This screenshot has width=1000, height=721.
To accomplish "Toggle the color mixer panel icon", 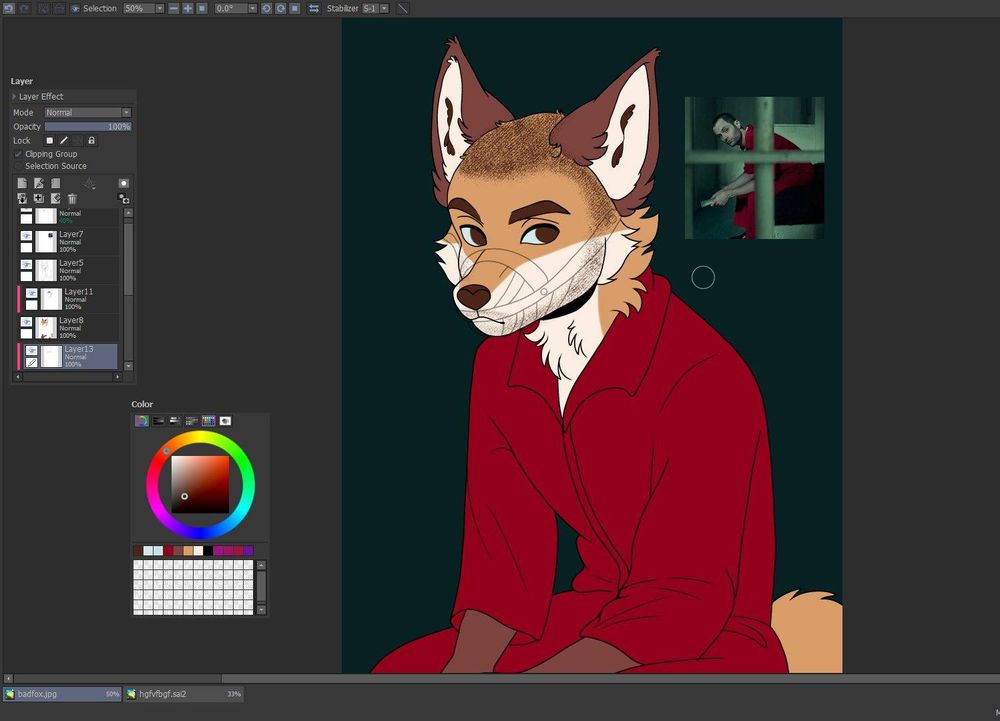I will [x=191, y=421].
